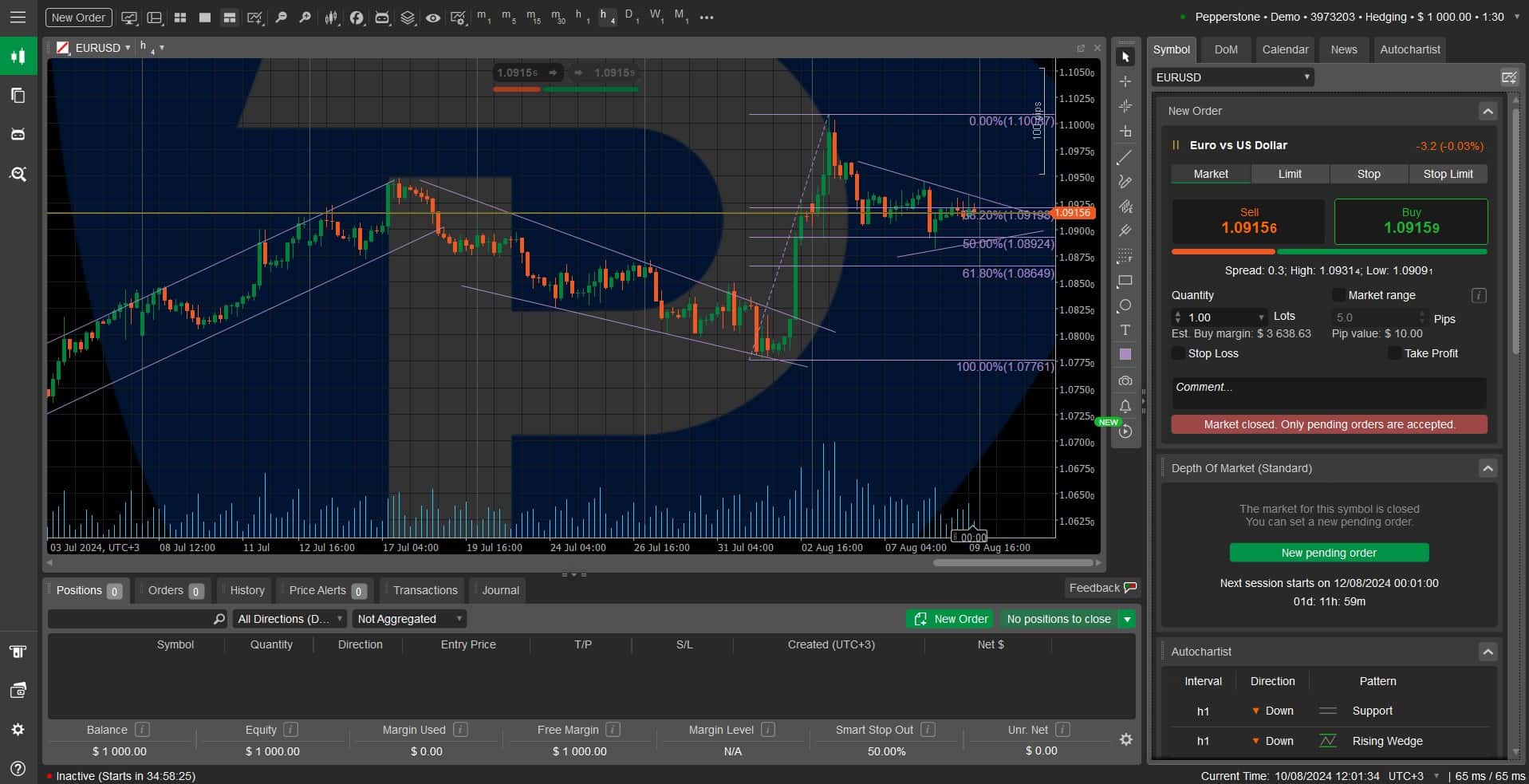Click the zoom out magnifier in toolbar
Screen dimensions: 1529x784
pyautogui.click(x=281, y=17)
